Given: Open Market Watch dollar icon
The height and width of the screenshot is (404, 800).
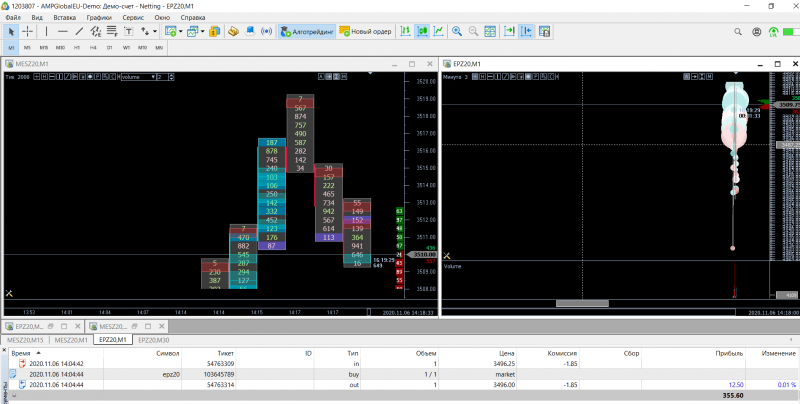Looking at the screenshot, I should point(215,32).
